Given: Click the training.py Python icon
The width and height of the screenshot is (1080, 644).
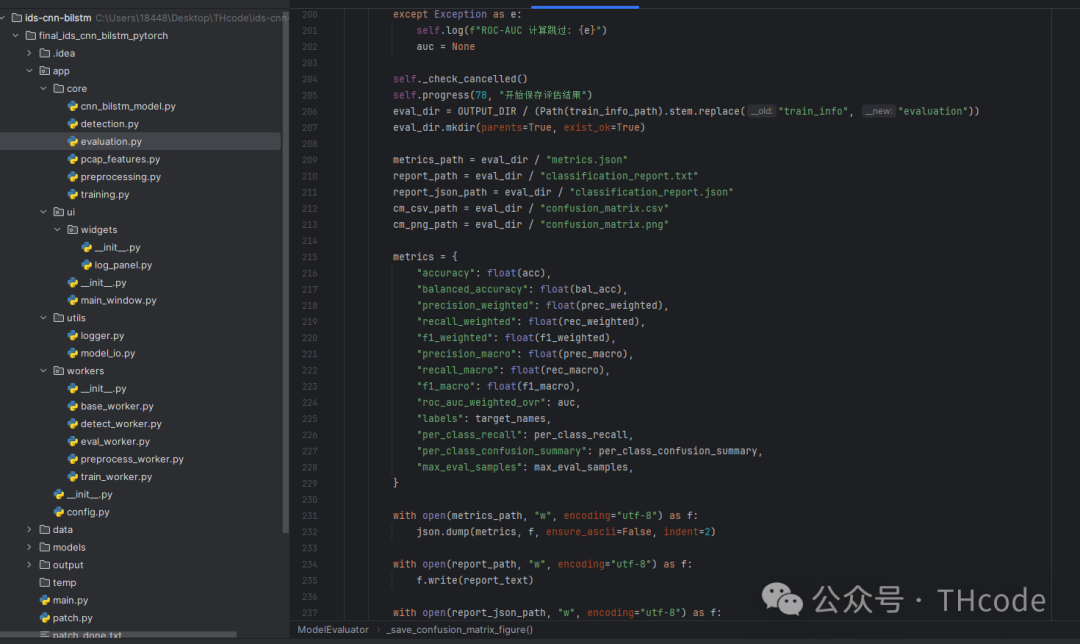Looking at the screenshot, I should click(72, 194).
